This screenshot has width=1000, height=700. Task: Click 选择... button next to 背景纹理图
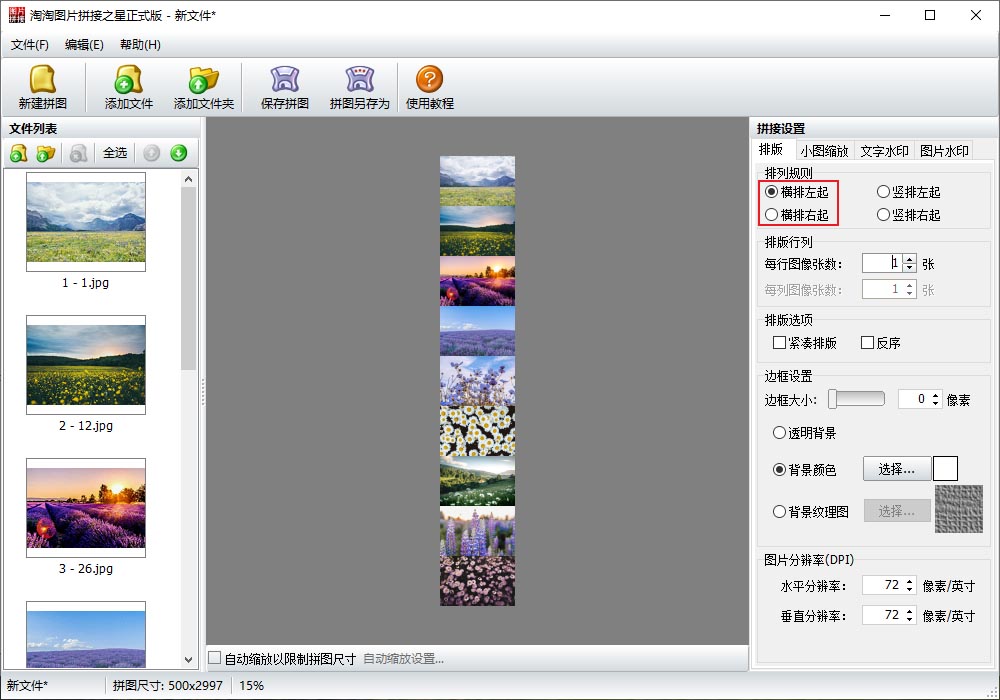coord(896,511)
